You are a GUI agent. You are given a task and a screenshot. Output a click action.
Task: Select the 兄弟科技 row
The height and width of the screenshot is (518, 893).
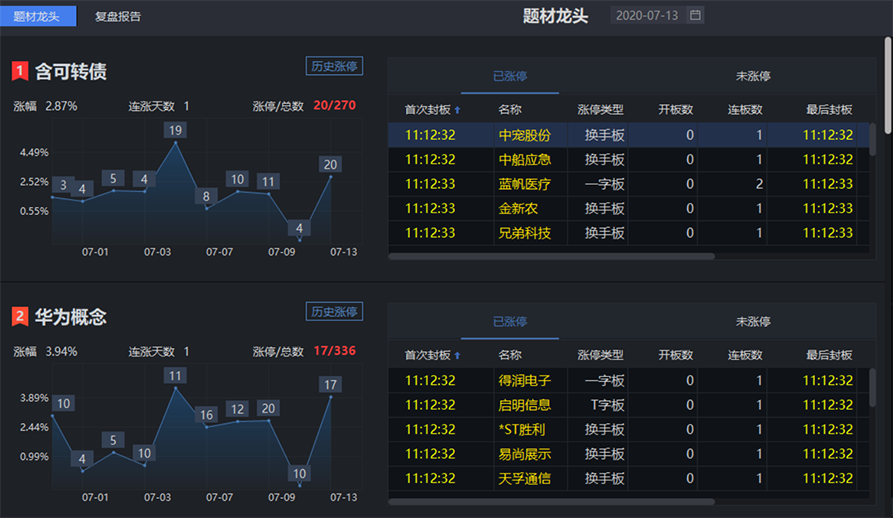point(629,233)
